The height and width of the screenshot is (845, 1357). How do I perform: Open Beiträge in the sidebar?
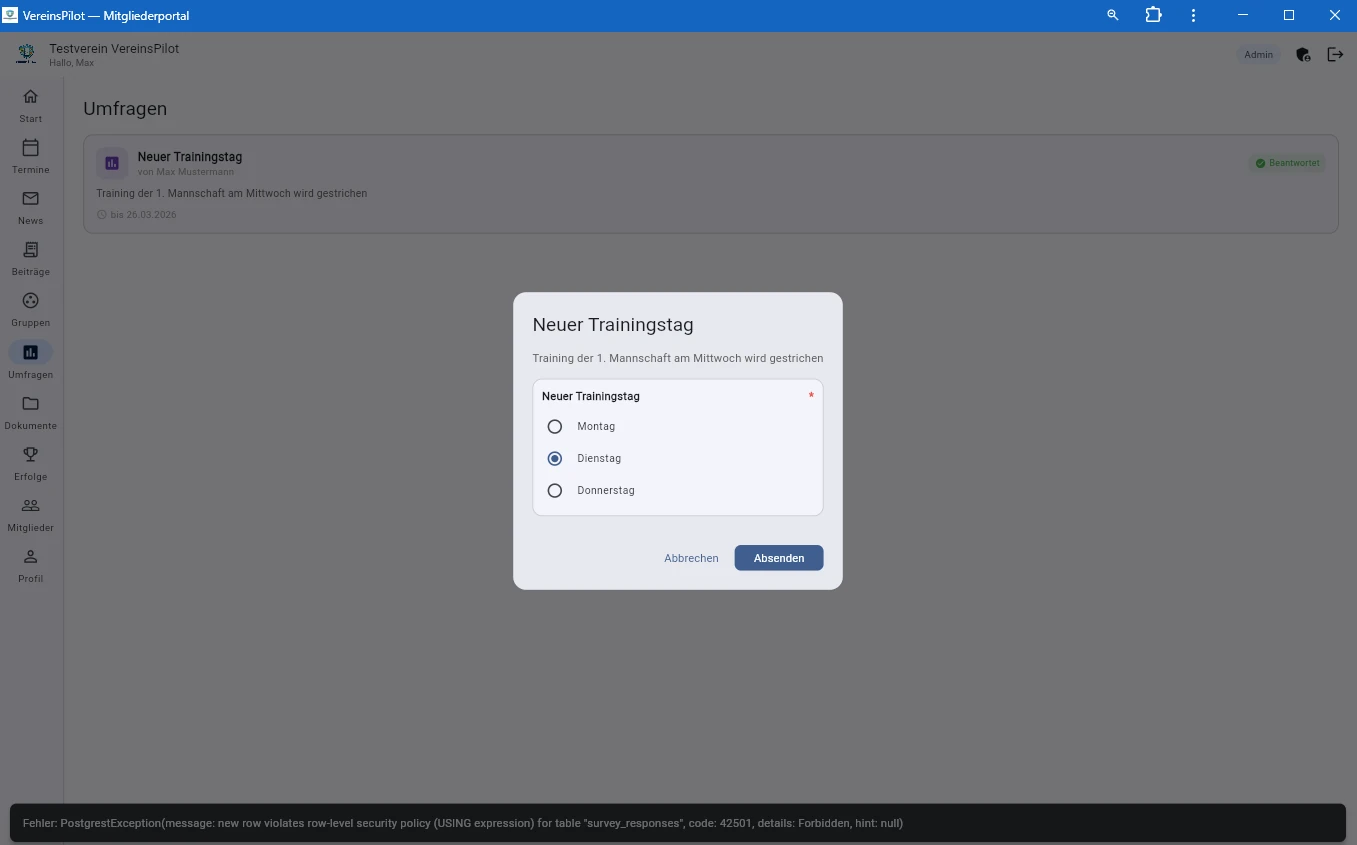click(x=30, y=257)
